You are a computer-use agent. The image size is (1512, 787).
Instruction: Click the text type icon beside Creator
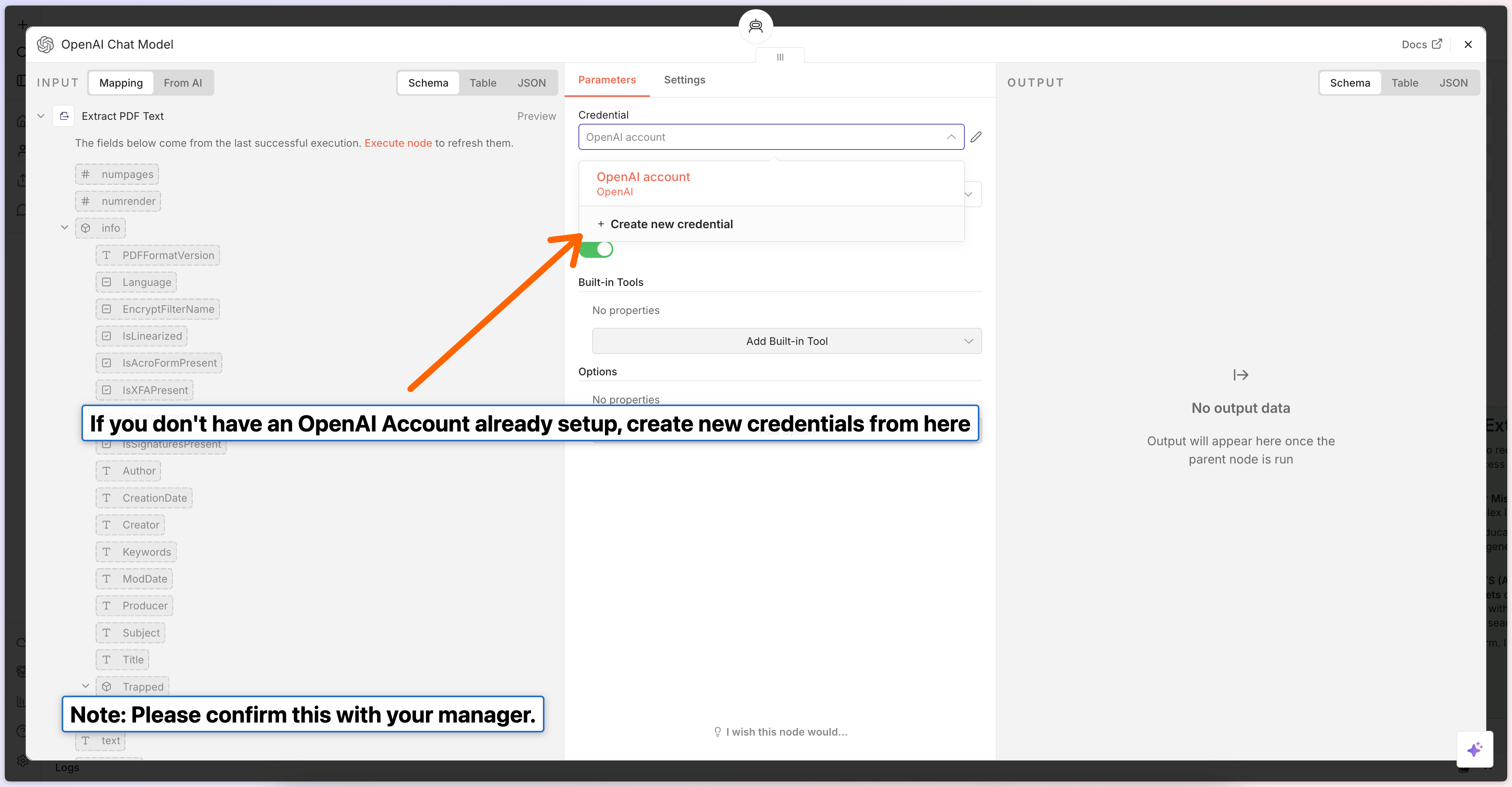click(x=106, y=525)
